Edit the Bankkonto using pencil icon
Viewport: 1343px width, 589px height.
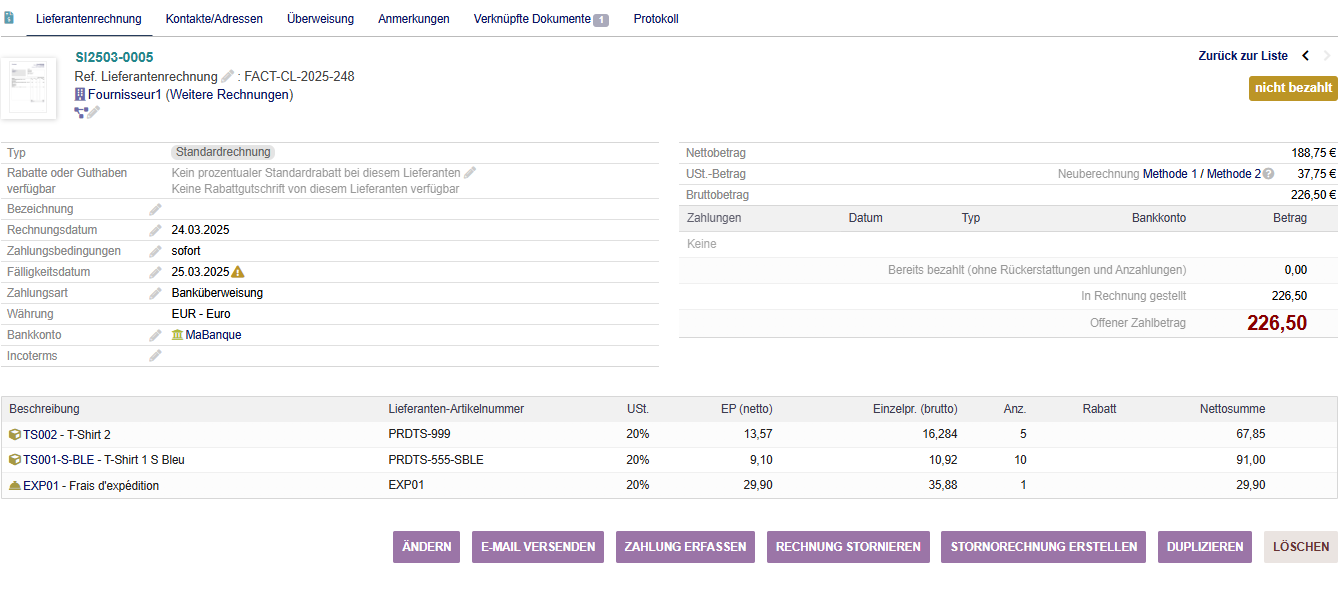pos(155,335)
